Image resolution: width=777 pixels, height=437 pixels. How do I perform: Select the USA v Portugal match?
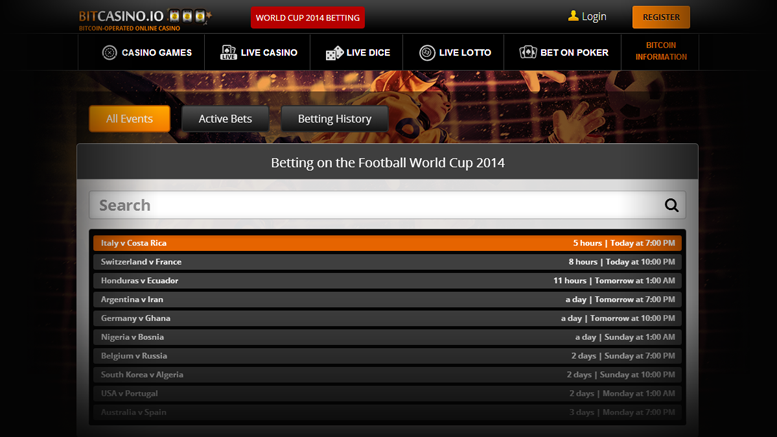[x=388, y=393]
